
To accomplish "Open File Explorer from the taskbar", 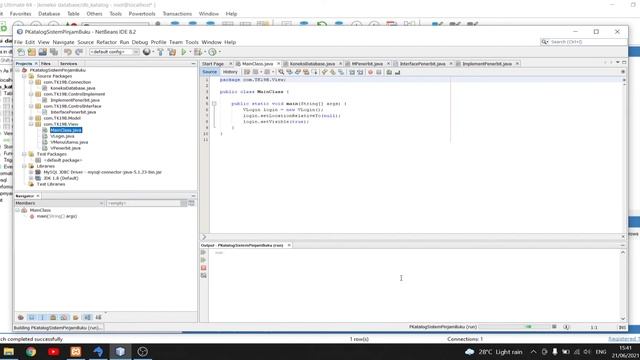I will click(9, 351).
